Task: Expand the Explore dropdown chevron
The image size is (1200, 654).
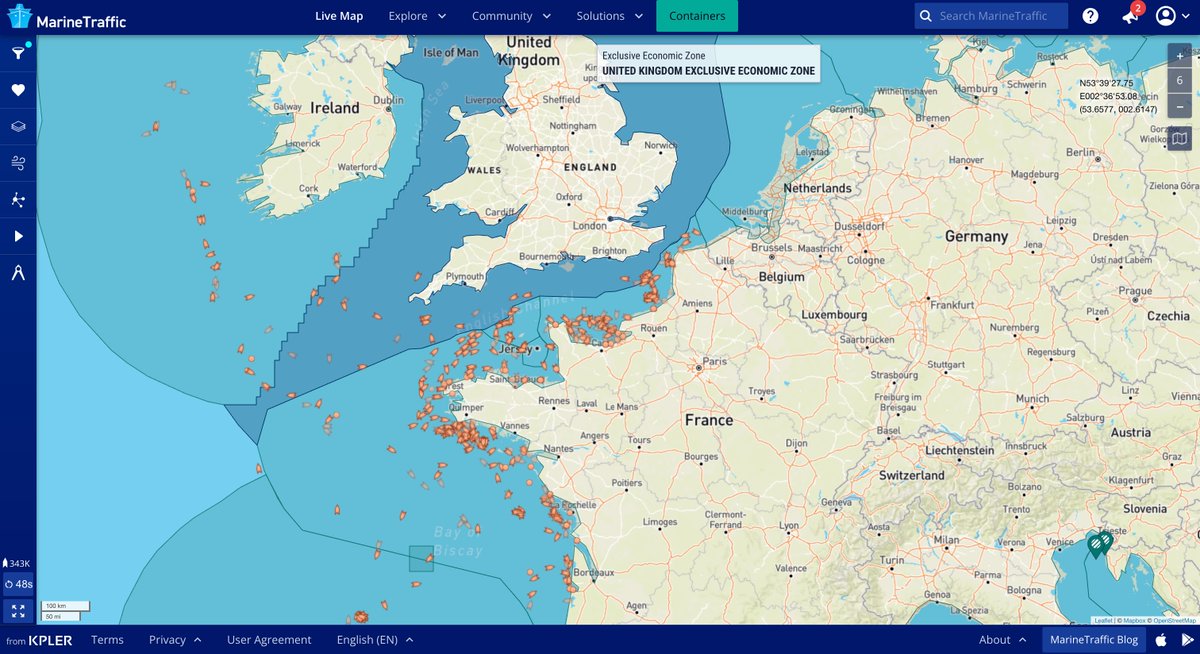Action: coord(441,16)
